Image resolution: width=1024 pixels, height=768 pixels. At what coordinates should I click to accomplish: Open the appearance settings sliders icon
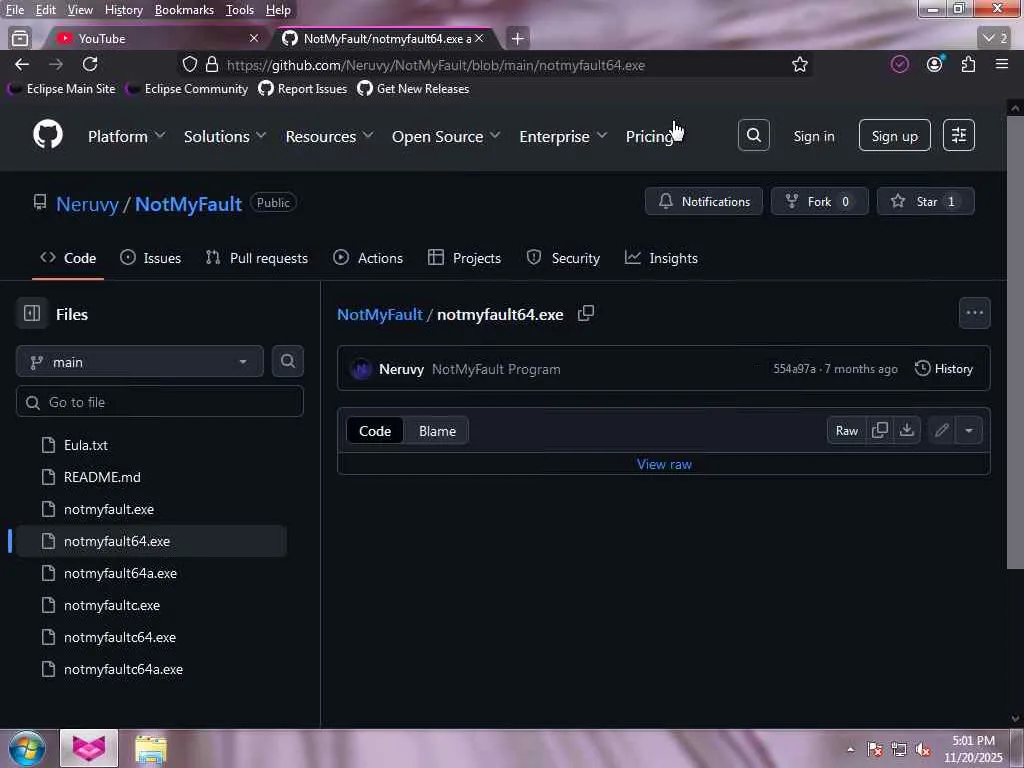tap(959, 135)
